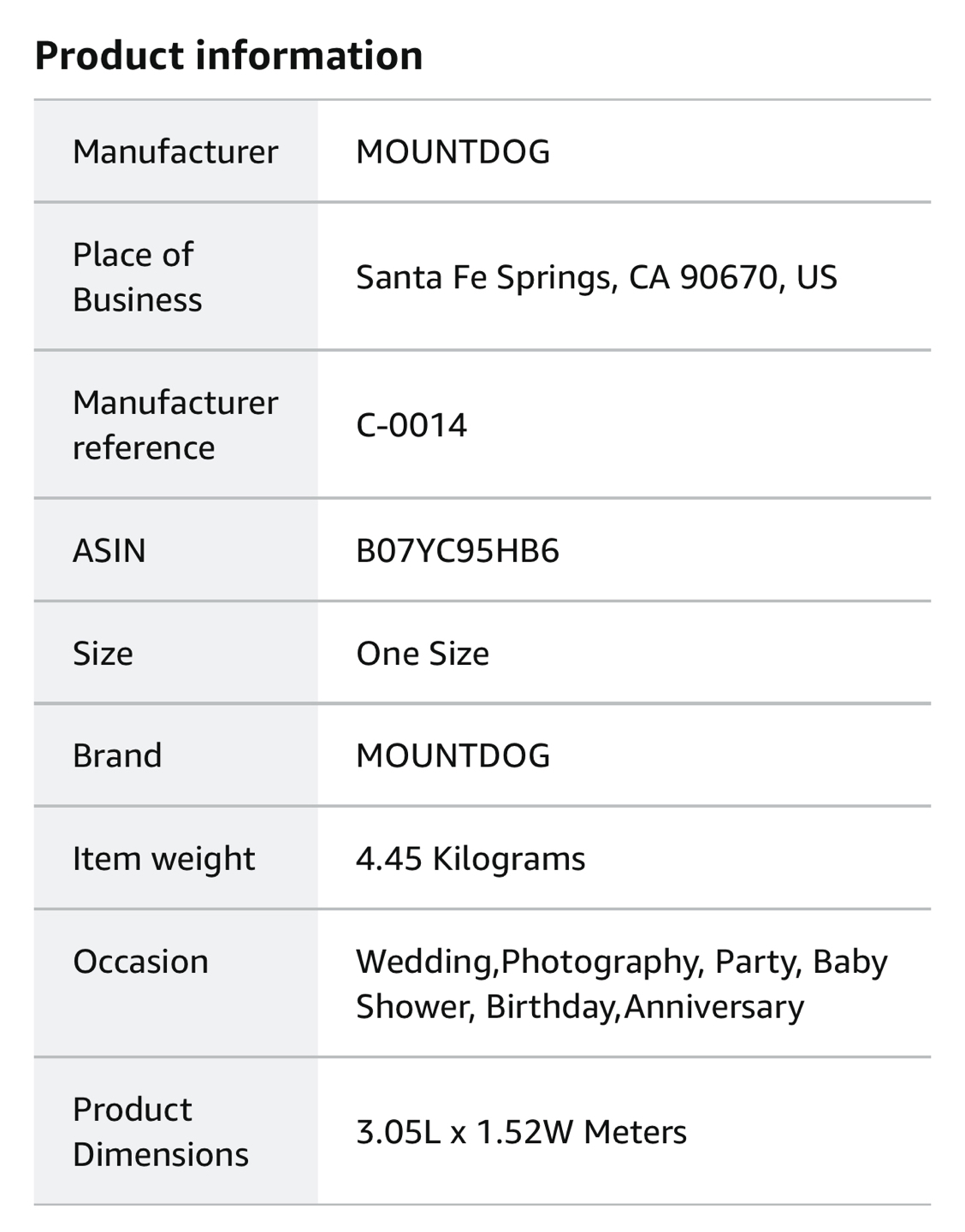This screenshot has height=1232, width=965.
Task: Select the Place of Business label
Action: pos(137,276)
